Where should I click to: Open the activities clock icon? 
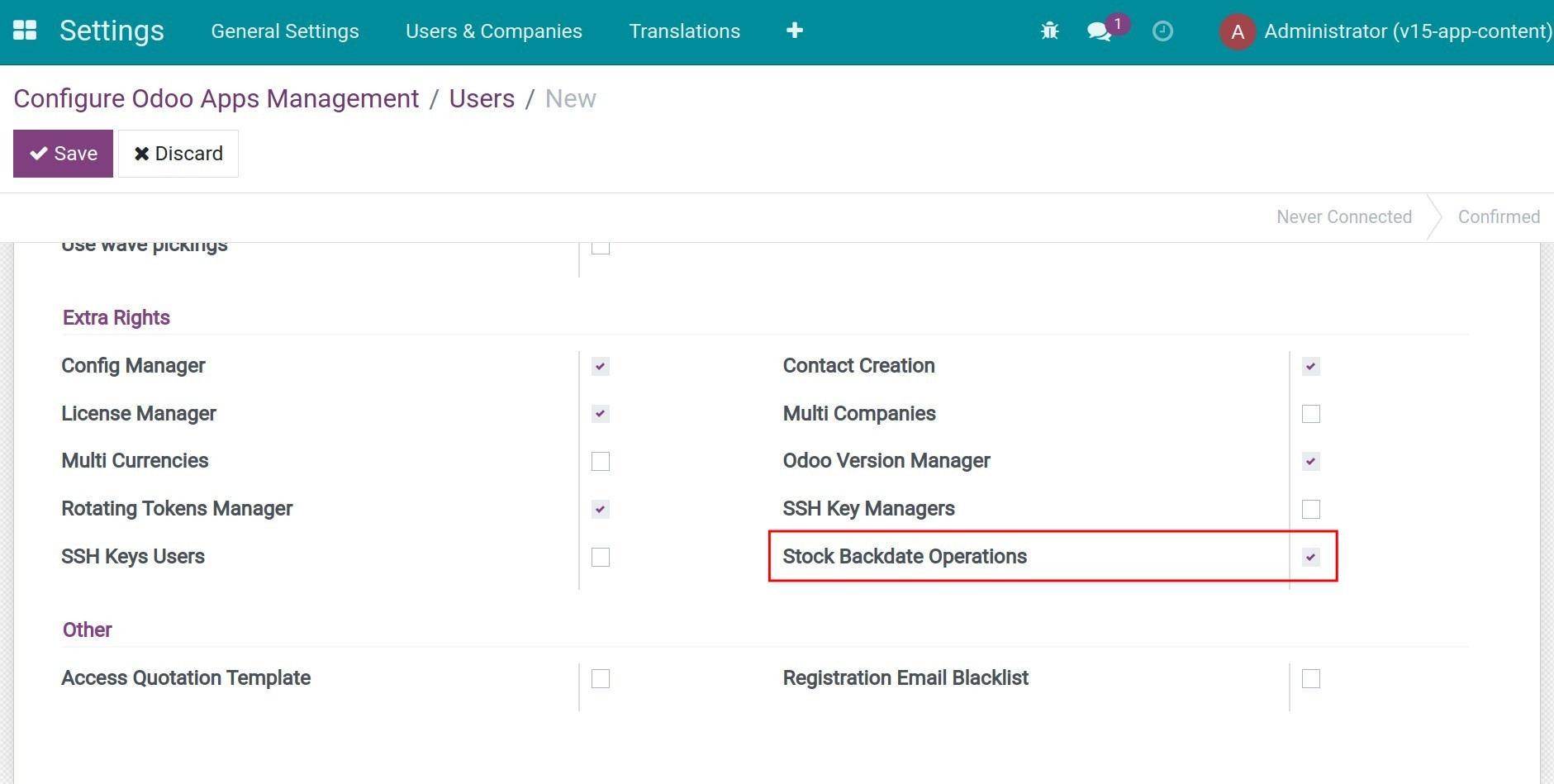point(1162,31)
